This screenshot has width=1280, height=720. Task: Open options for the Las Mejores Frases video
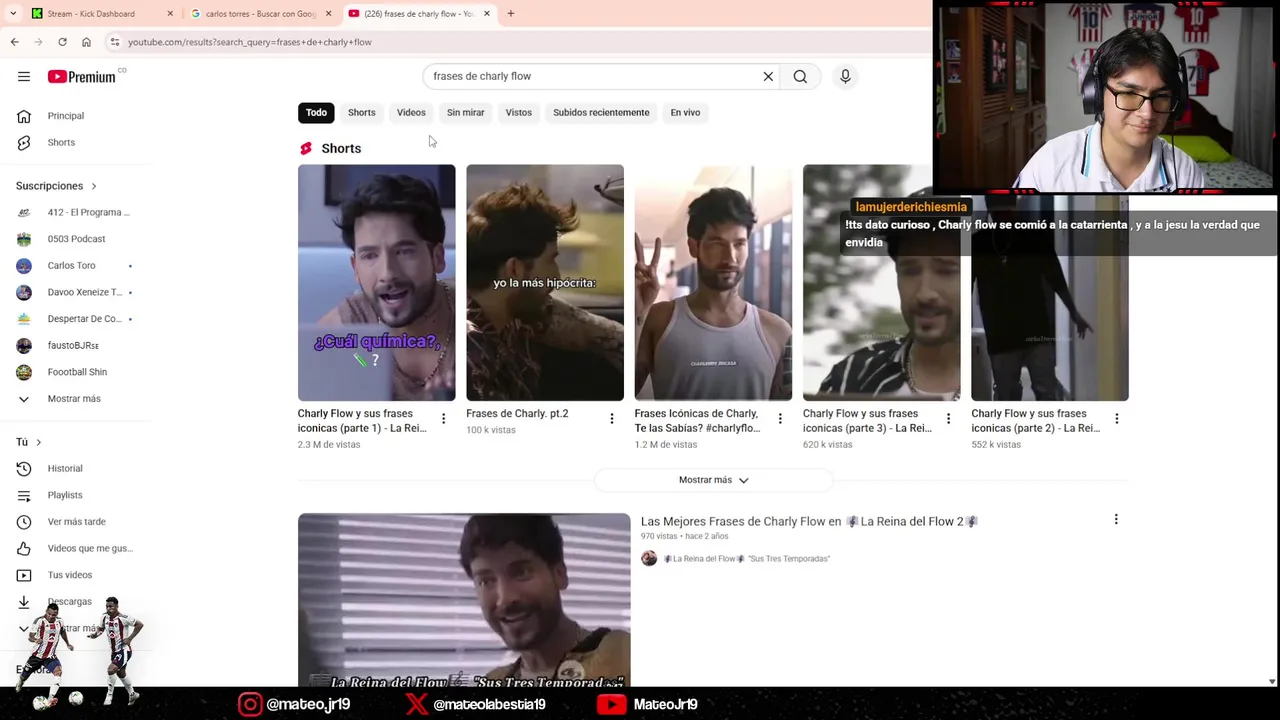[x=1116, y=519]
